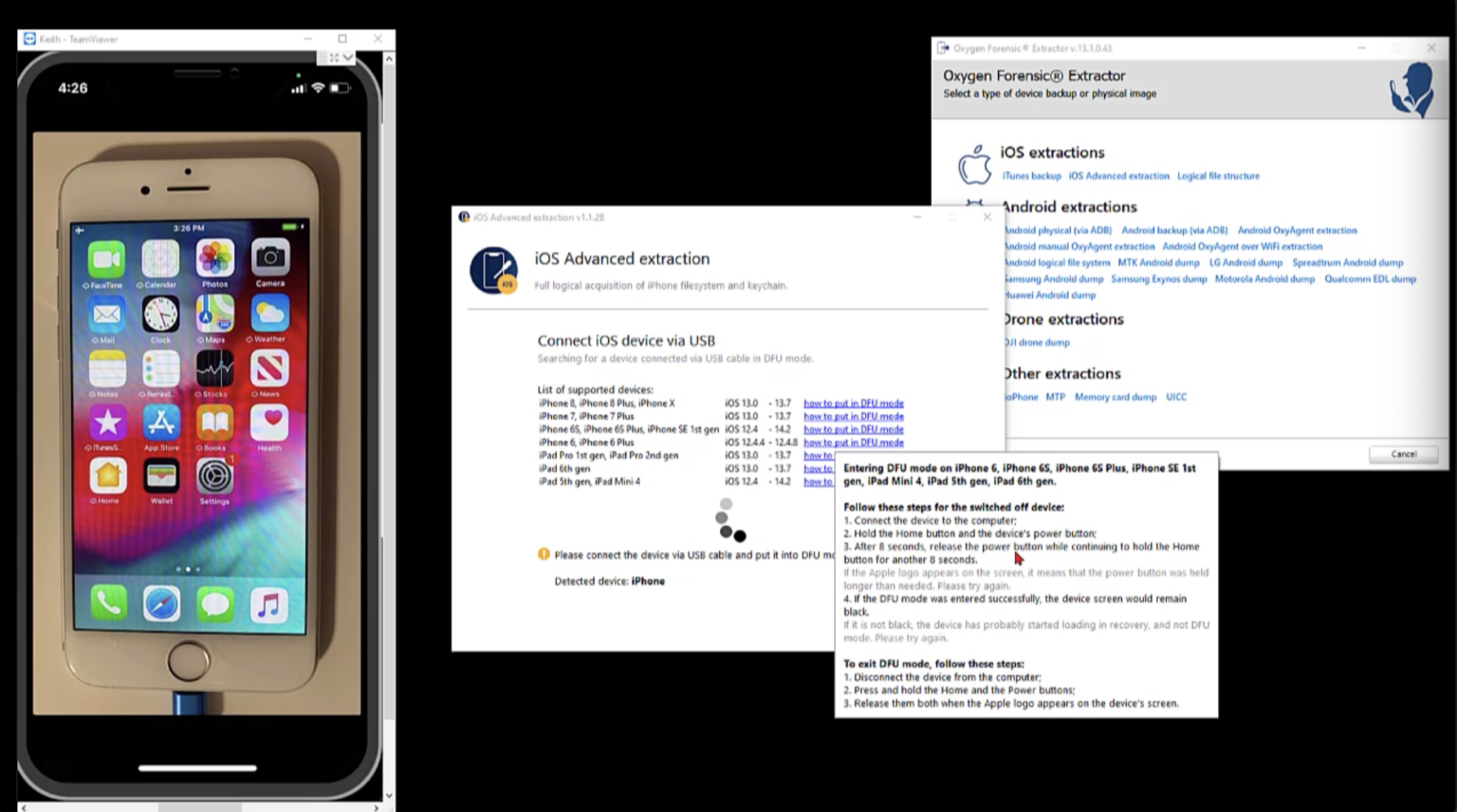1457x812 pixels.
Task: Choose Android OxyAgent over WiFi extraction
Action: click(1243, 247)
